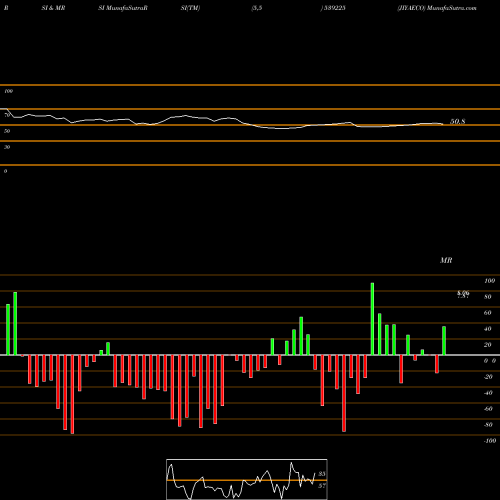
Task: Click the RSI axis label 30
Action: 7,147
